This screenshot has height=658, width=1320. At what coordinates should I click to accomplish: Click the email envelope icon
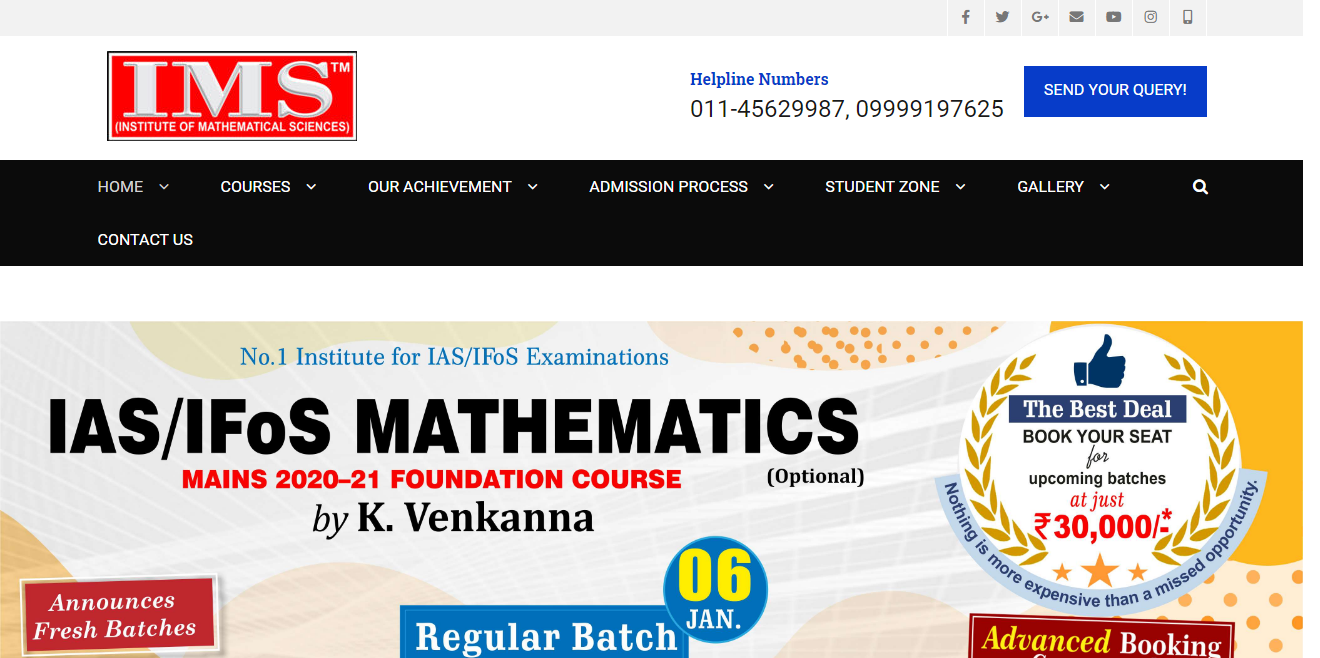click(x=1076, y=17)
